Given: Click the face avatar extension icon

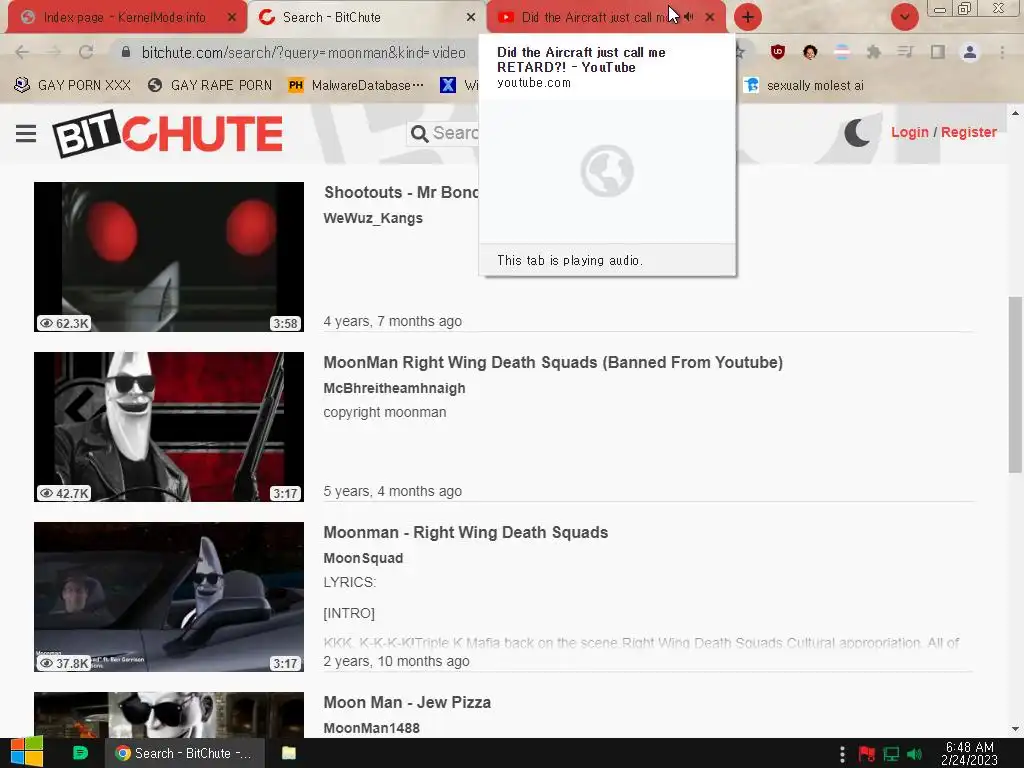Looking at the screenshot, I should (x=810, y=52).
